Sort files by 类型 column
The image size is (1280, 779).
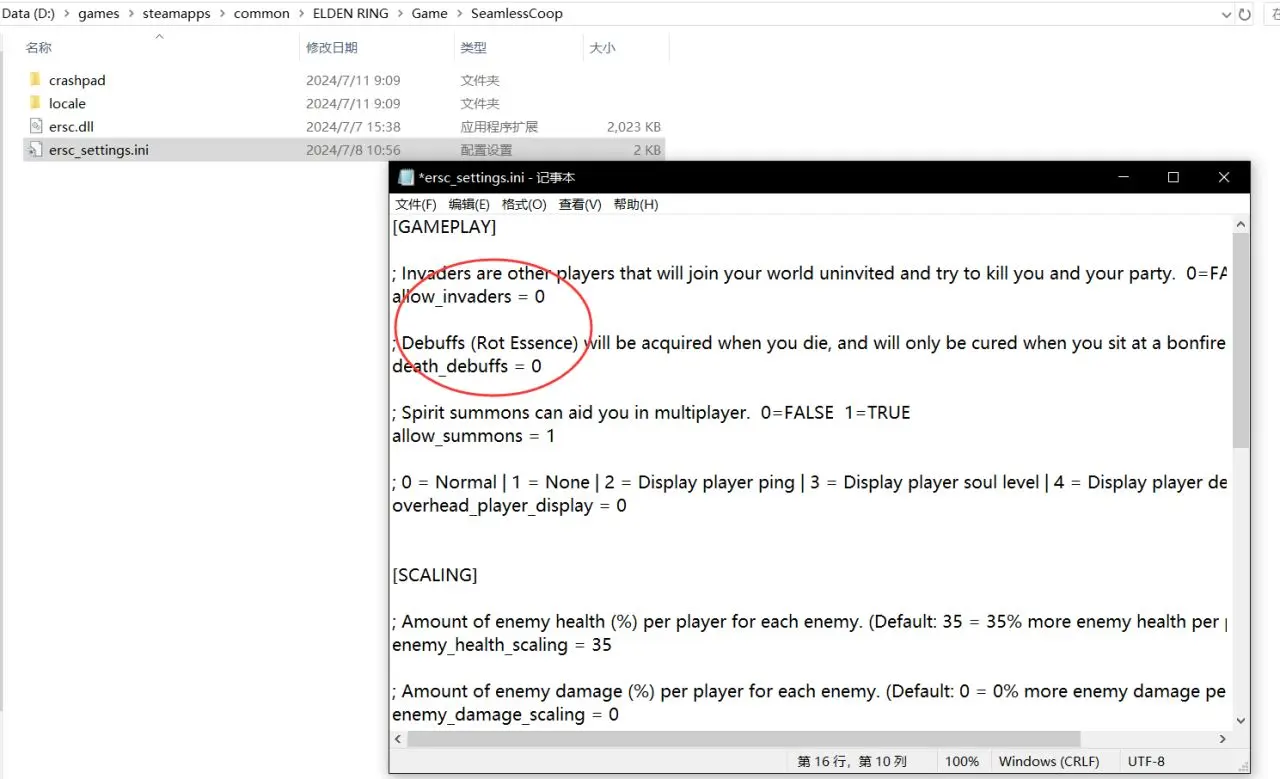click(x=473, y=48)
